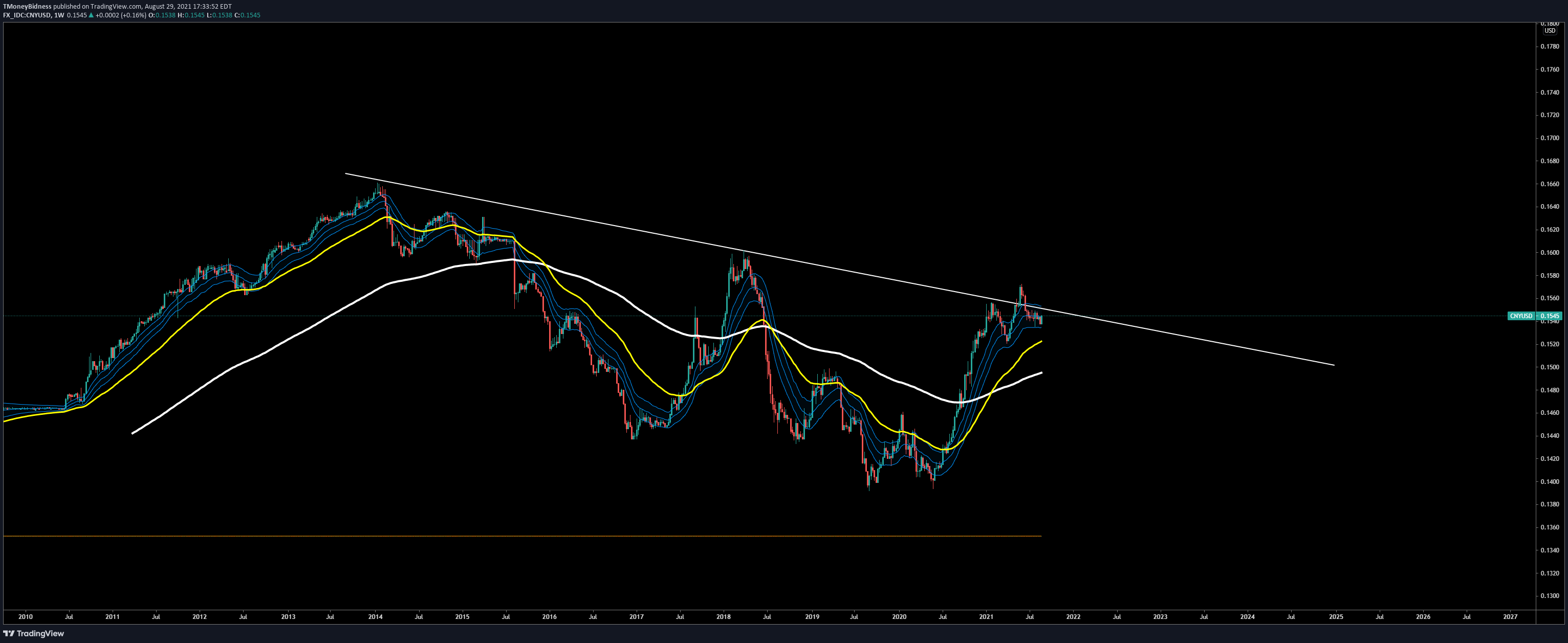Click the current price label 0.1545 on axis
Viewport: 1568px width, 643px height.
1549,316
